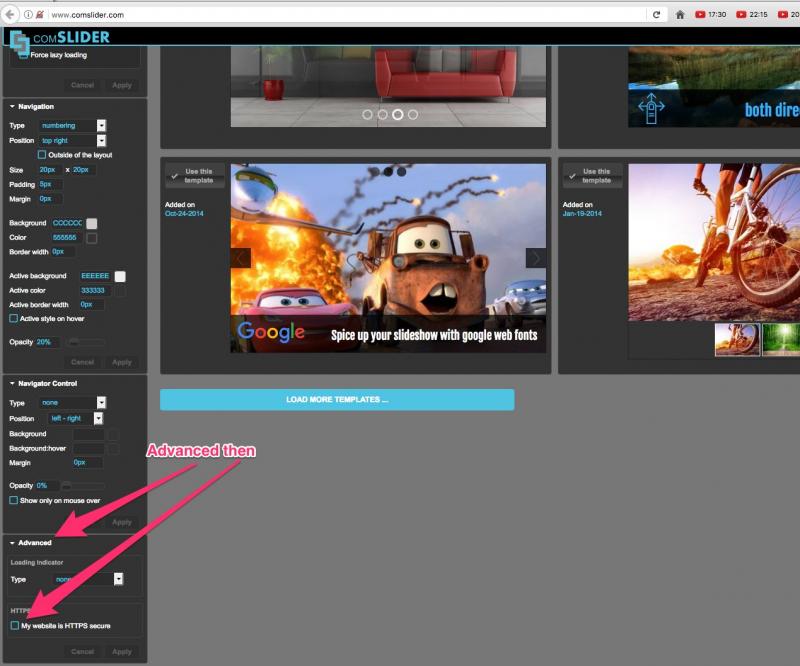This screenshot has height=666, width=800.
Task: Go to browser home page icon
Action: click(681, 14)
